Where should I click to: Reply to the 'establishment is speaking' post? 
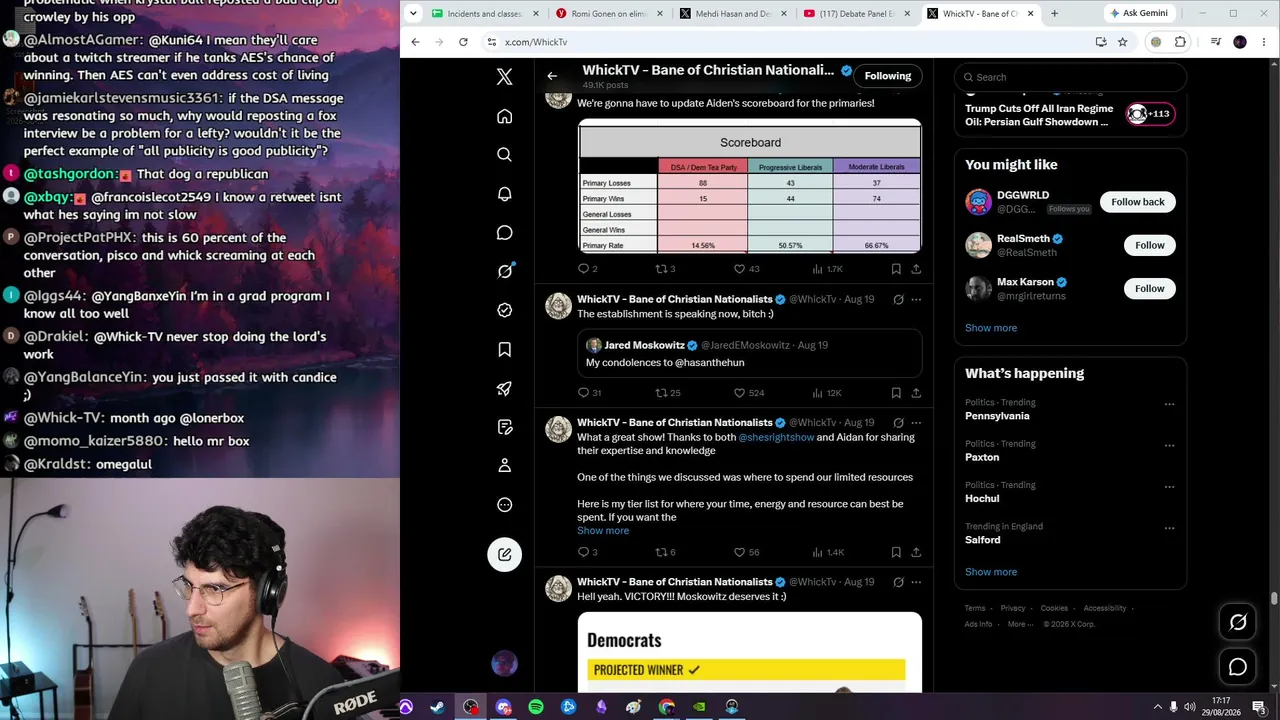pos(584,393)
